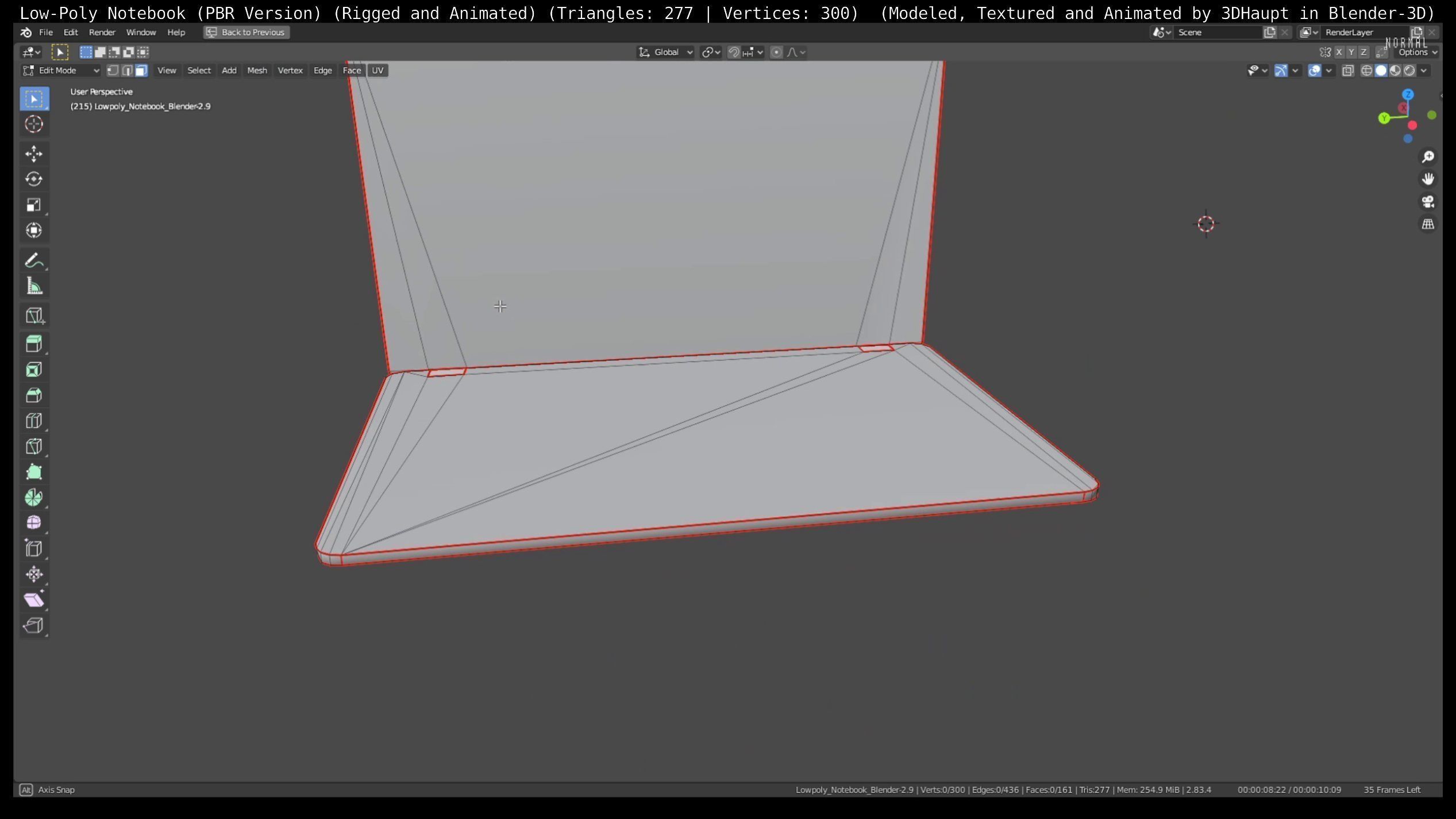Image resolution: width=1456 pixels, height=819 pixels.
Task: Toggle camera view button
Action: [x=1427, y=202]
